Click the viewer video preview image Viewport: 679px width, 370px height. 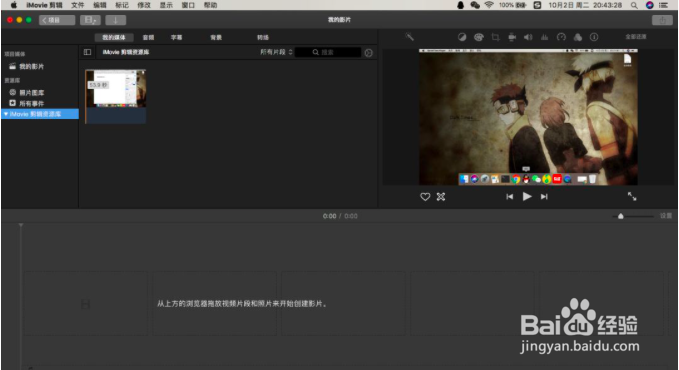point(528,117)
